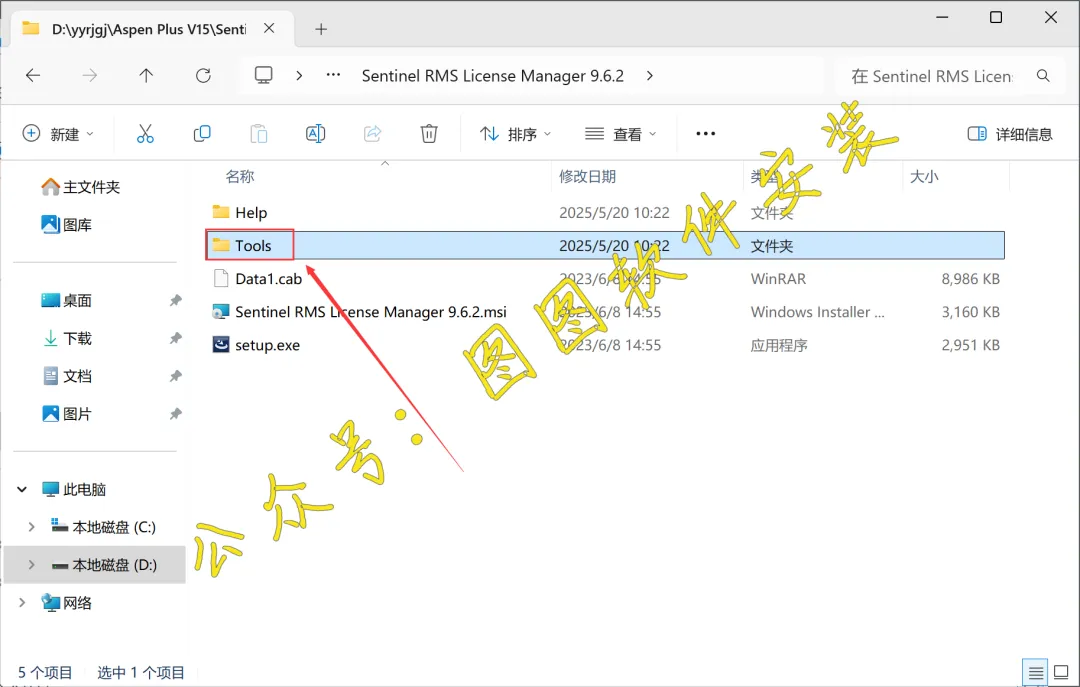Go back to previous folder
1080x687 pixels.
point(33,76)
